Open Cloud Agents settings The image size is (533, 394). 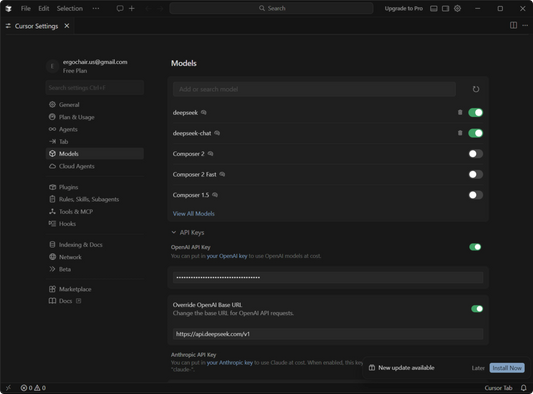[94, 166]
